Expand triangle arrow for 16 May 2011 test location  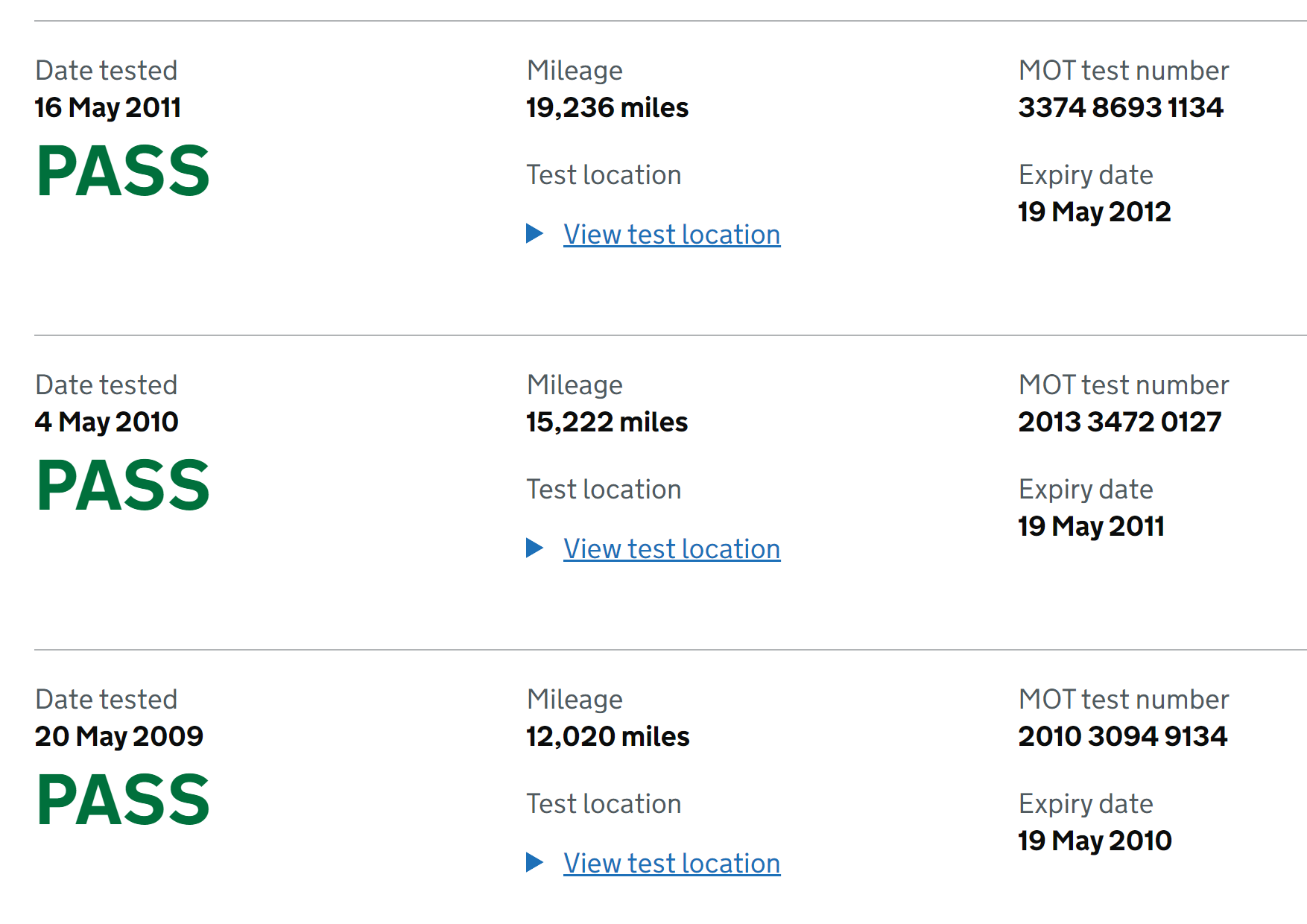pyautogui.click(x=534, y=234)
